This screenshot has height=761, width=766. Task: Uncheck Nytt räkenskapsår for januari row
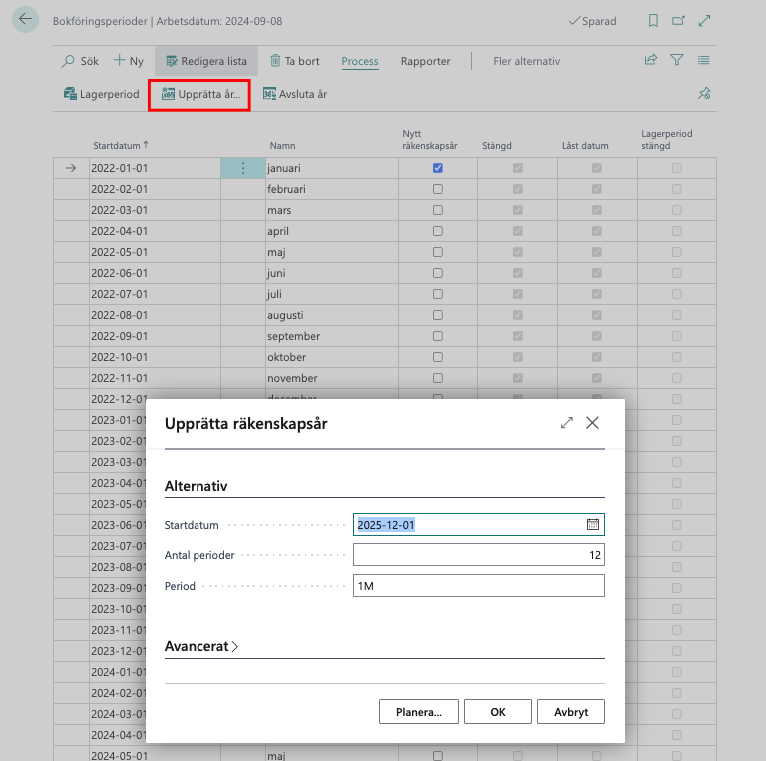[x=437, y=168]
